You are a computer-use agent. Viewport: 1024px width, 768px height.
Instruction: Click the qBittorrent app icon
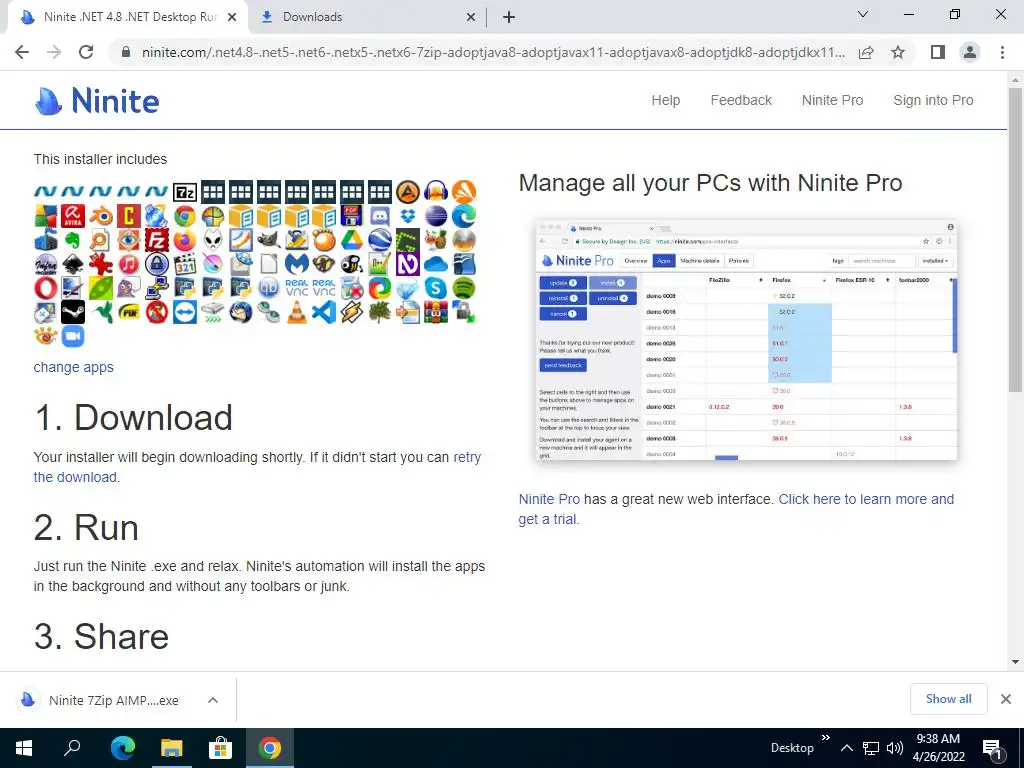click(x=268, y=288)
